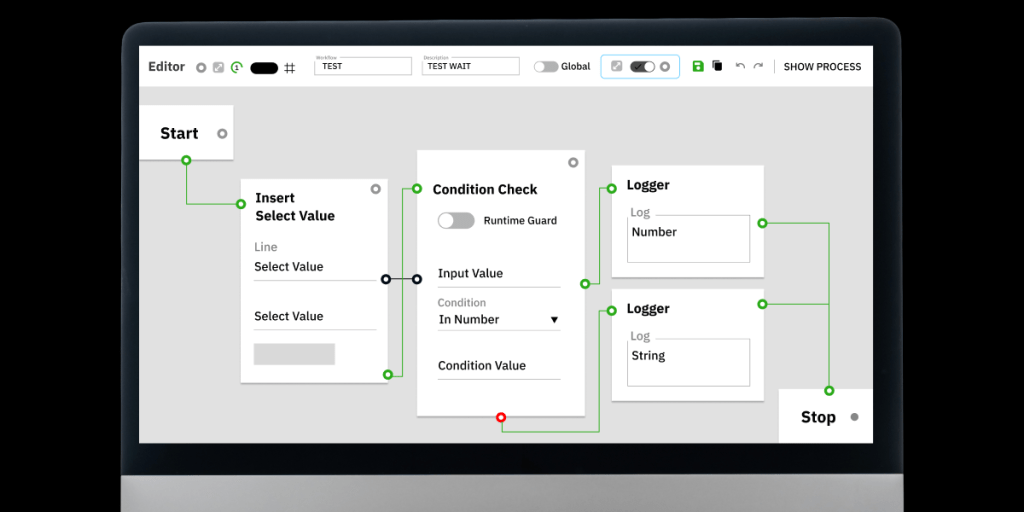The image size is (1024, 512).
Task: Click the gray button in Insert node
Action: coord(294,354)
